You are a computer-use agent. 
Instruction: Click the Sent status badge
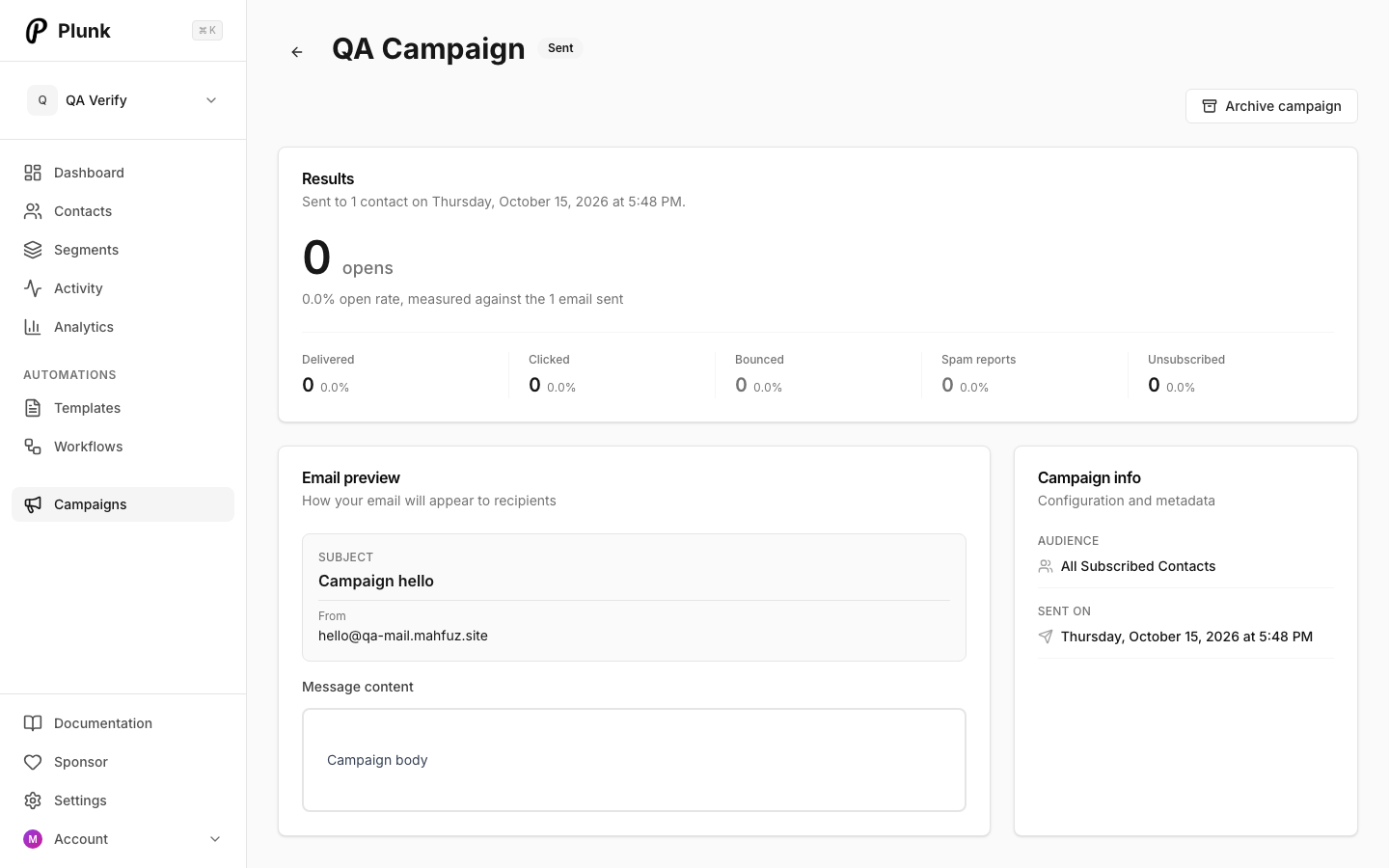coord(560,48)
